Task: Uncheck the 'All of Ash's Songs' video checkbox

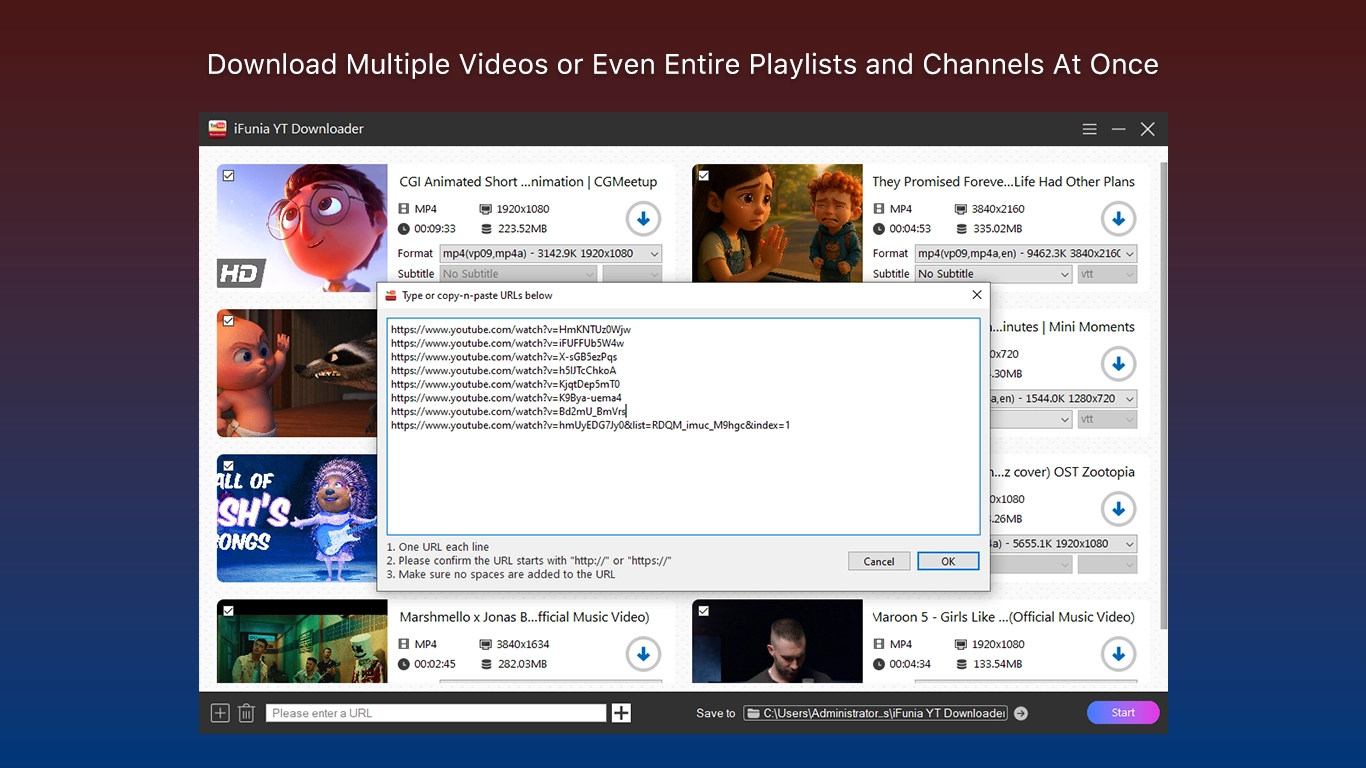Action: [x=228, y=466]
